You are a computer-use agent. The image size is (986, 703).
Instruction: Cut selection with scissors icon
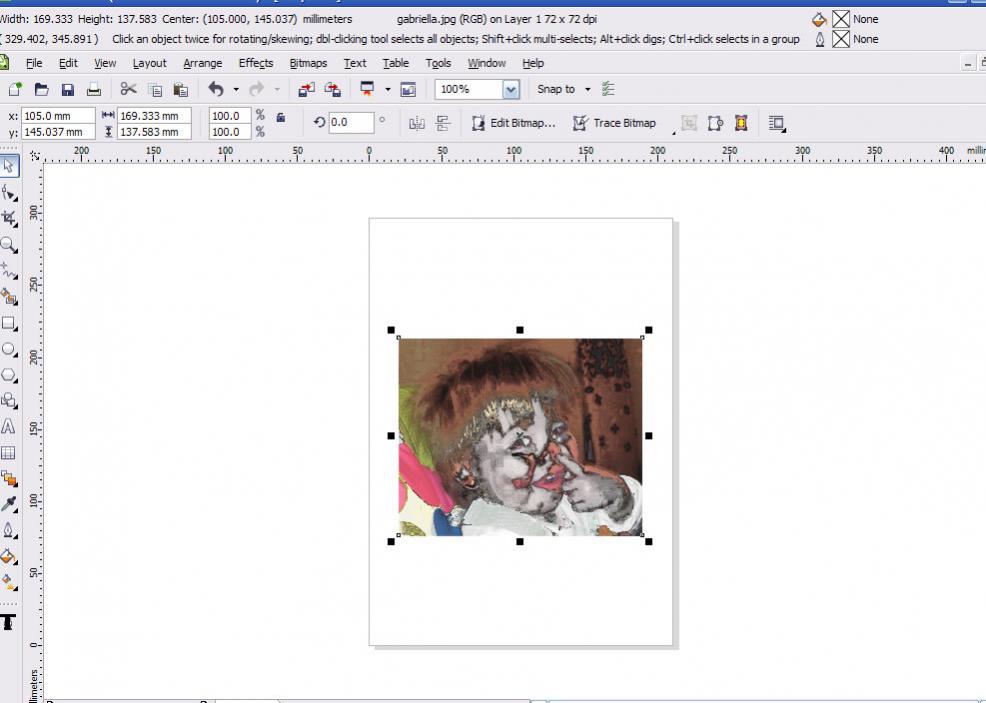point(128,89)
